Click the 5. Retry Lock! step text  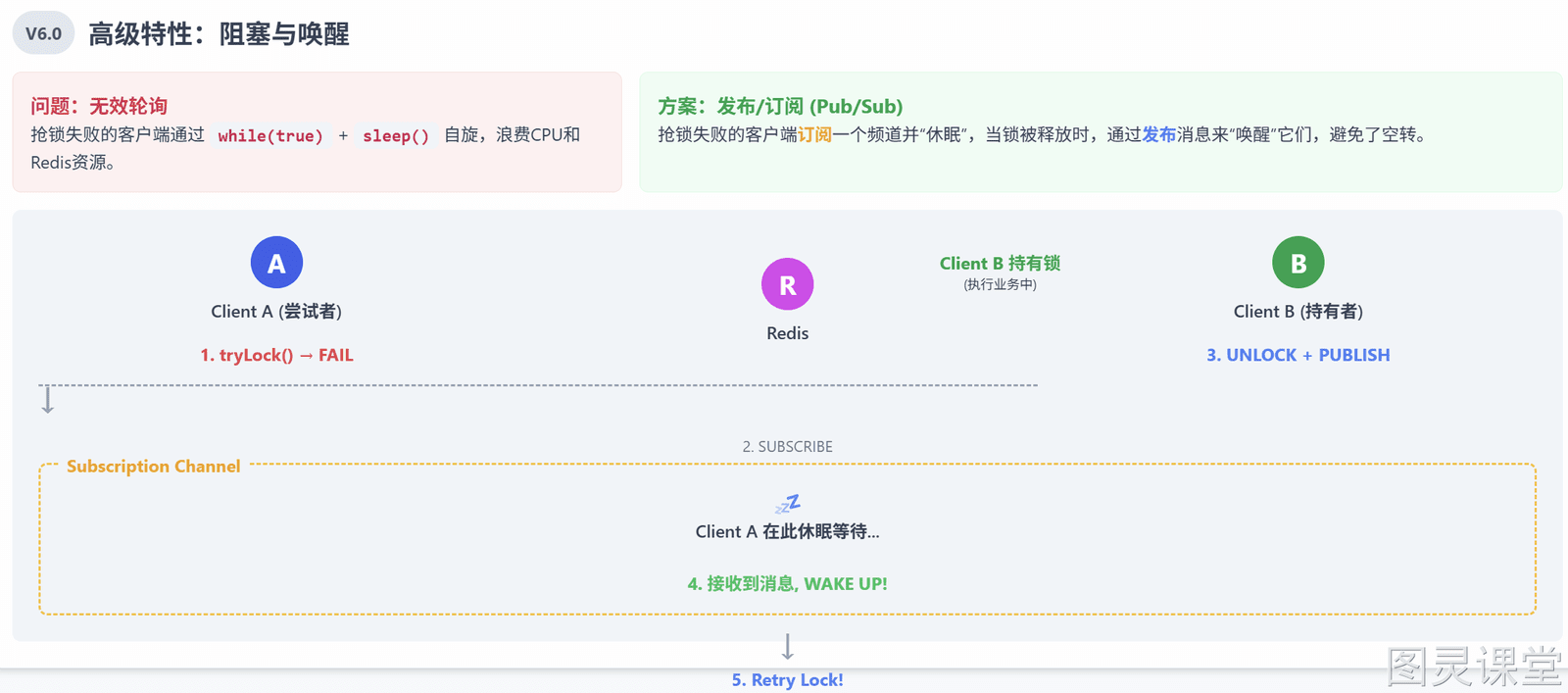point(788,680)
